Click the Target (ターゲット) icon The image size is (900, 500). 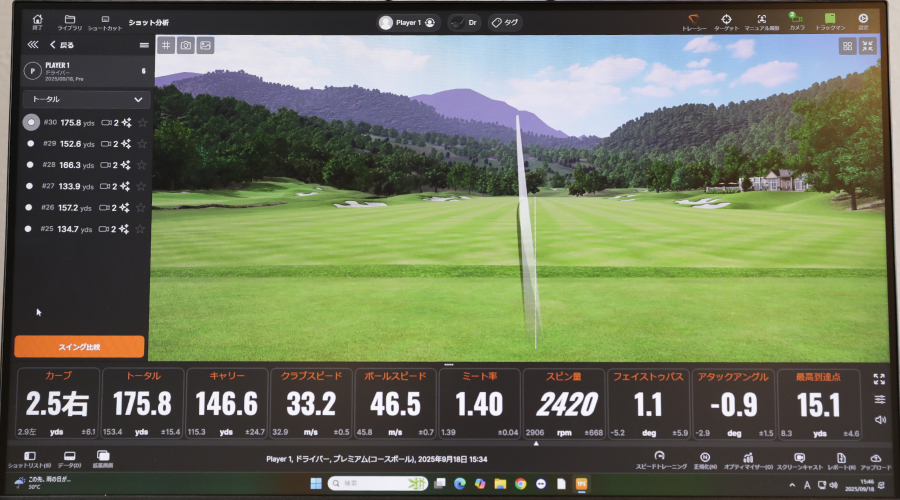[x=726, y=20]
